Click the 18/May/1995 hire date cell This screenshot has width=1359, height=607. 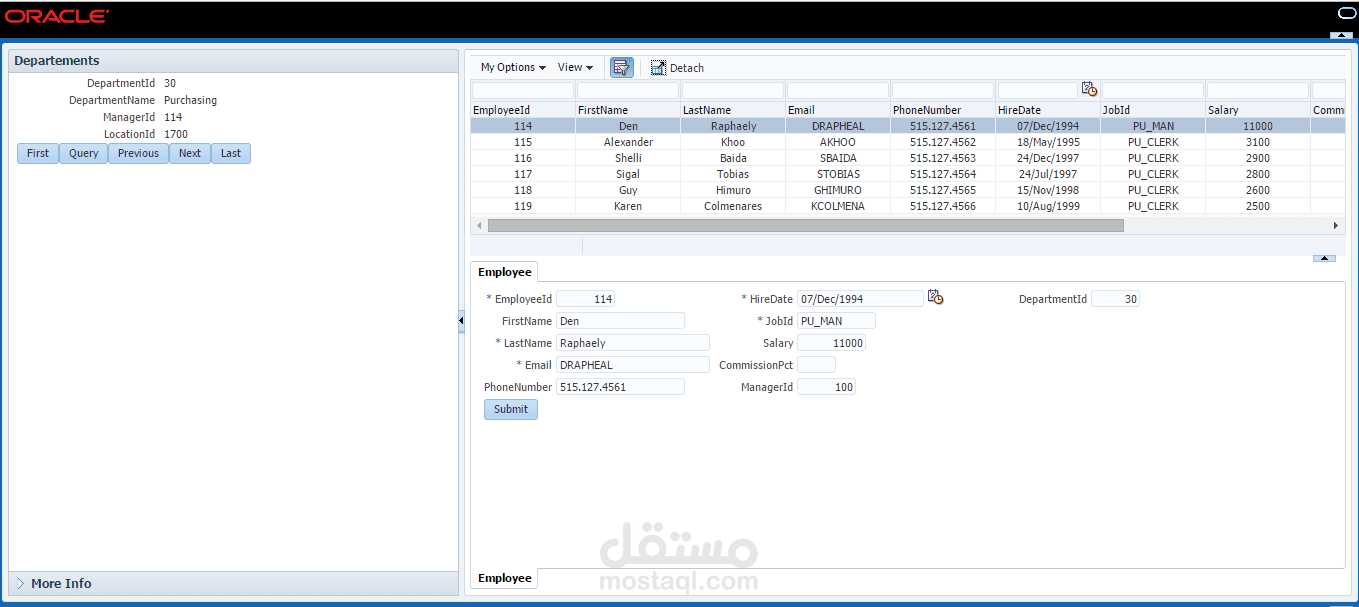coord(1048,142)
